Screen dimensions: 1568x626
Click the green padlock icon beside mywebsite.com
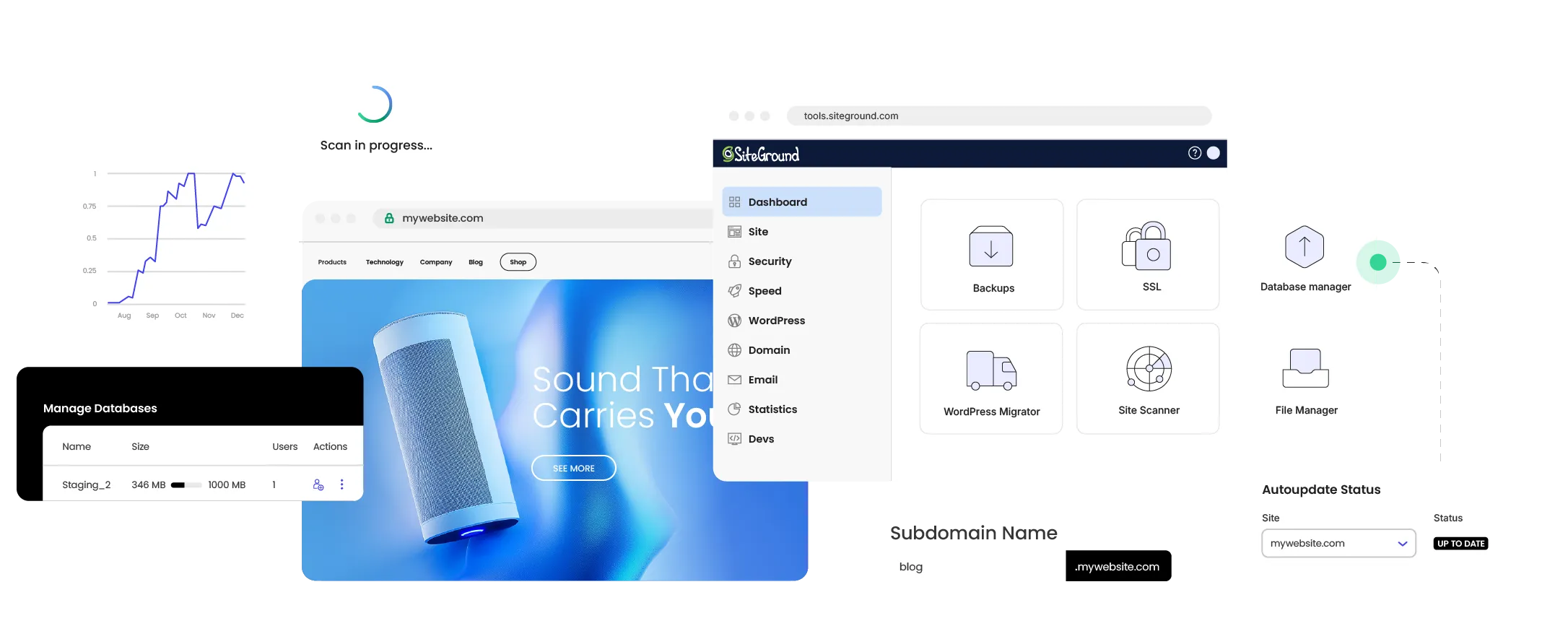coord(389,218)
